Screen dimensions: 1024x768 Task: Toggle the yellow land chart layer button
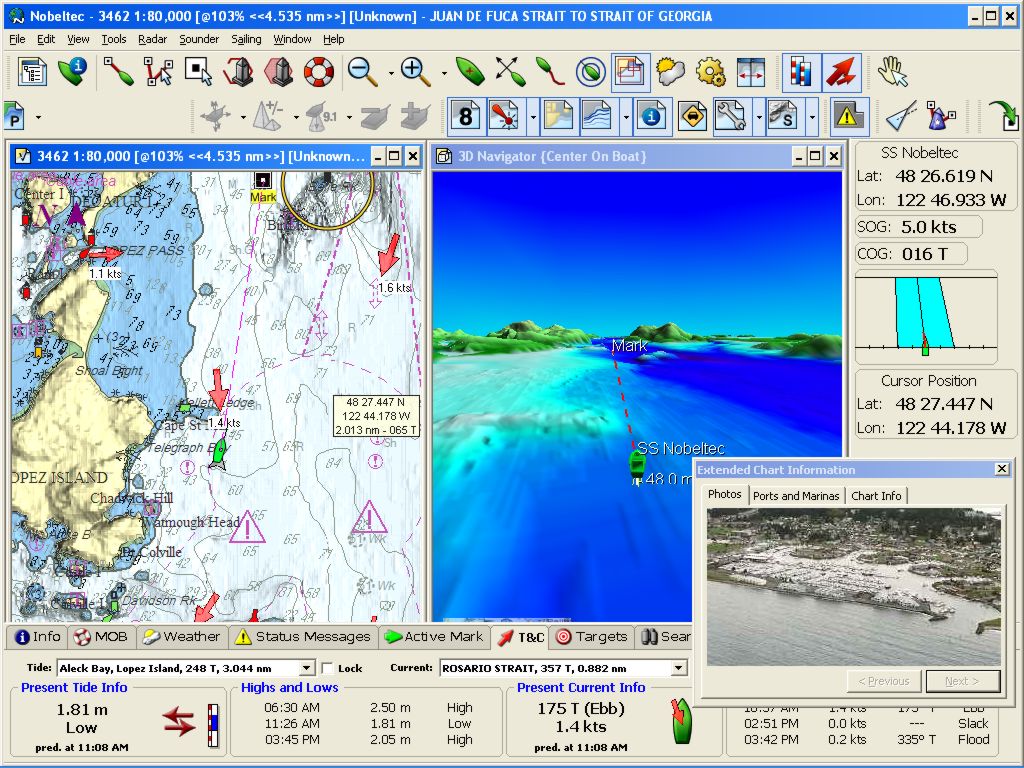click(558, 117)
